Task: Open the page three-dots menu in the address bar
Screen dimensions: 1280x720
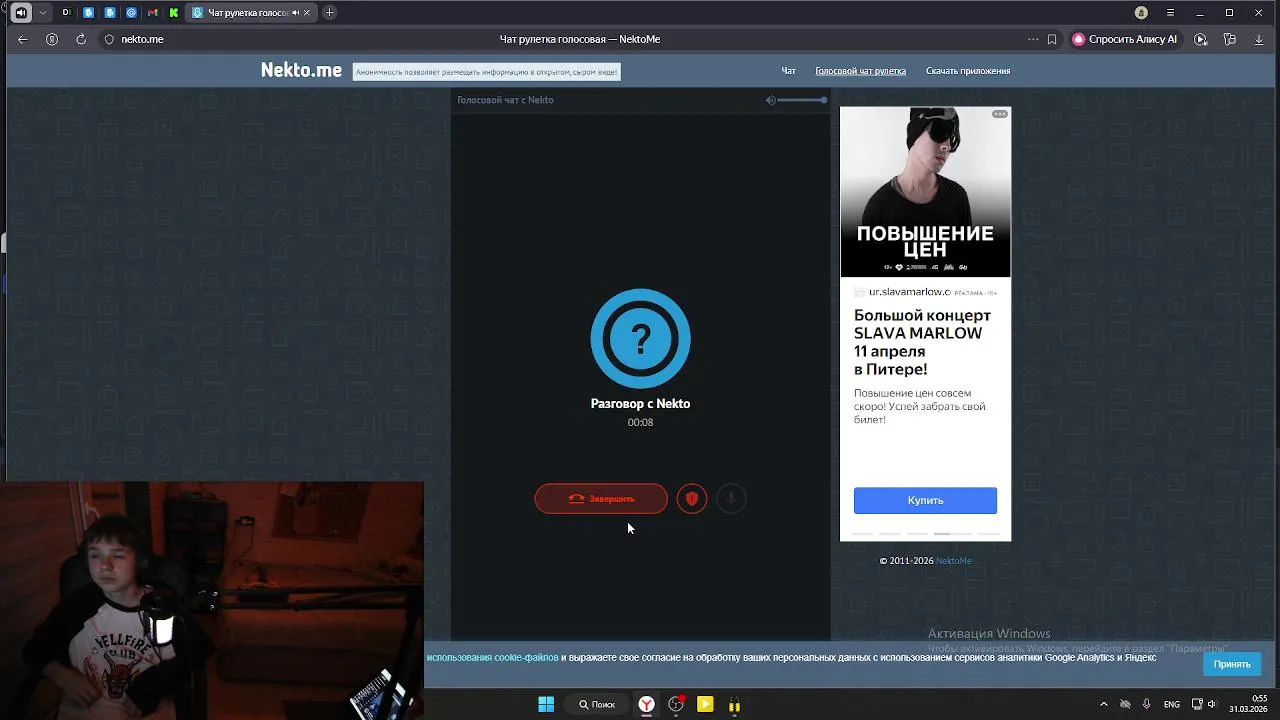Action: click(x=1033, y=39)
